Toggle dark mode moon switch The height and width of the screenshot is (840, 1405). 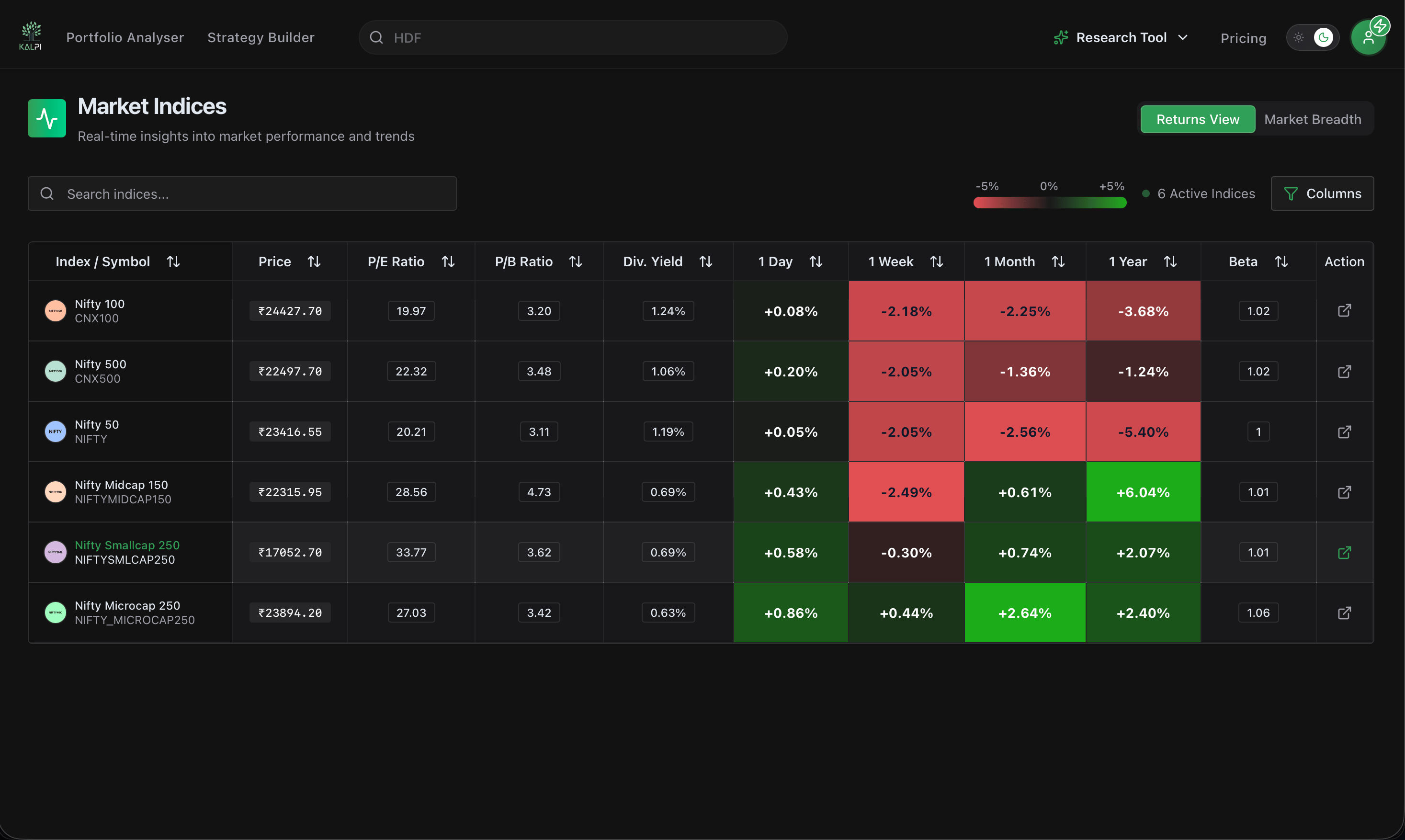tap(1324, 37)
